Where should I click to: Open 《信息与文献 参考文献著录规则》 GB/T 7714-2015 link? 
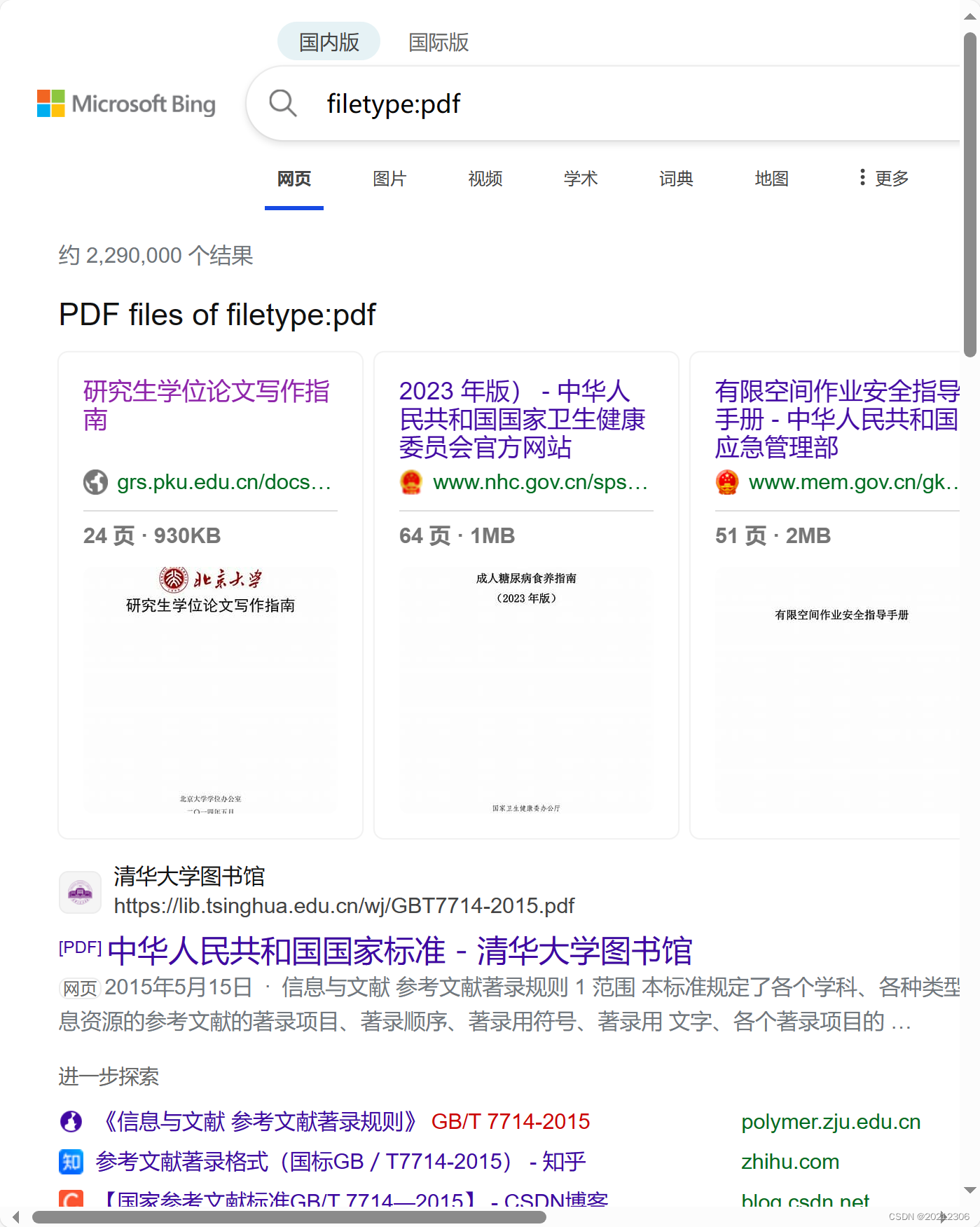pos(343,1122)
